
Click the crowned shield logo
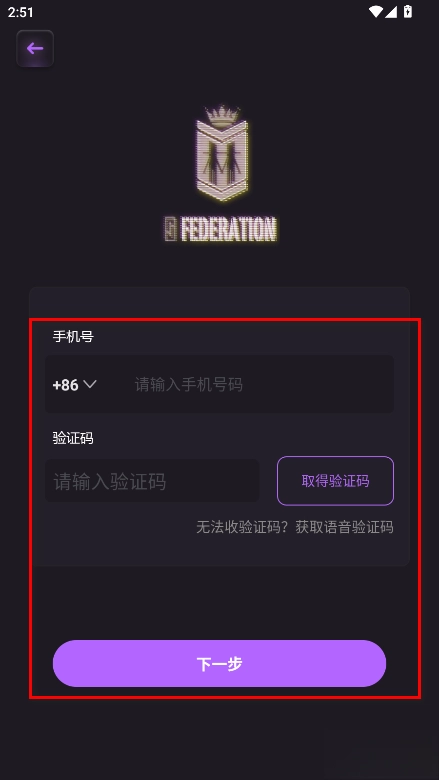(222, 153)
